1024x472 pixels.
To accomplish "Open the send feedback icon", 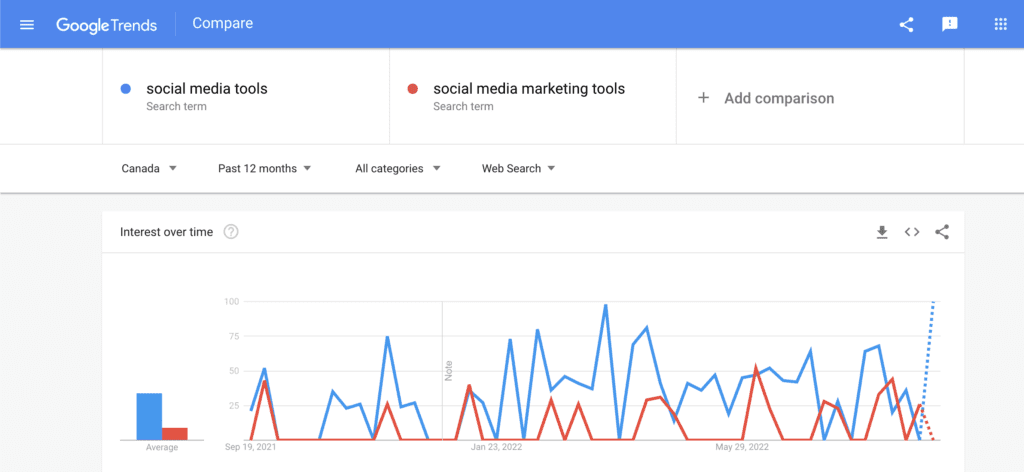I will tap(950, 24).
